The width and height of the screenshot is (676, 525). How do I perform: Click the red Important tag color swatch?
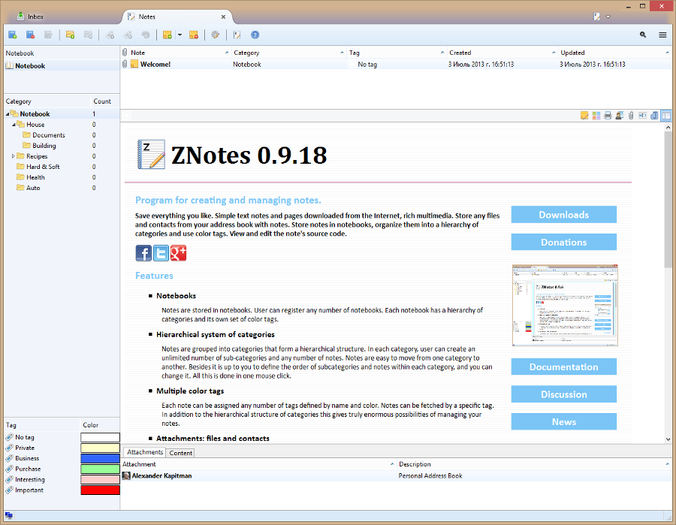[100, 490]
